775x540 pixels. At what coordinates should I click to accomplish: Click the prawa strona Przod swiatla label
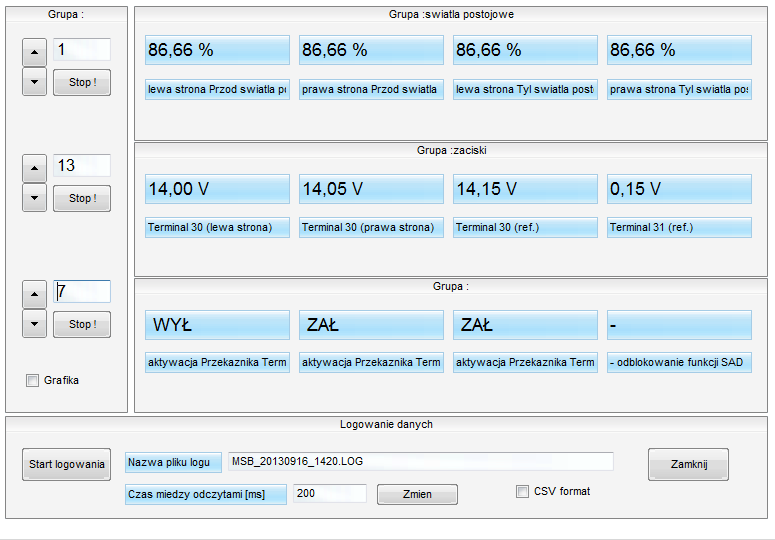tap(371, 89)
